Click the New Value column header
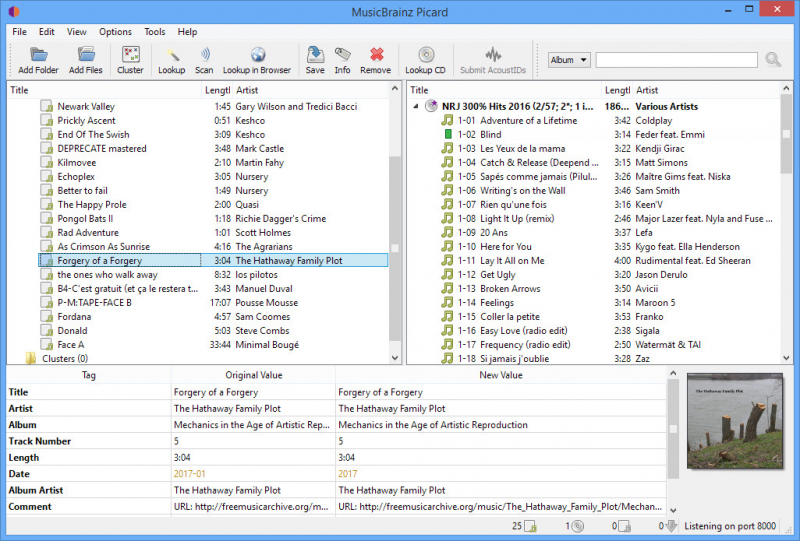Screen dimensions: 800x541 point(501,375)
